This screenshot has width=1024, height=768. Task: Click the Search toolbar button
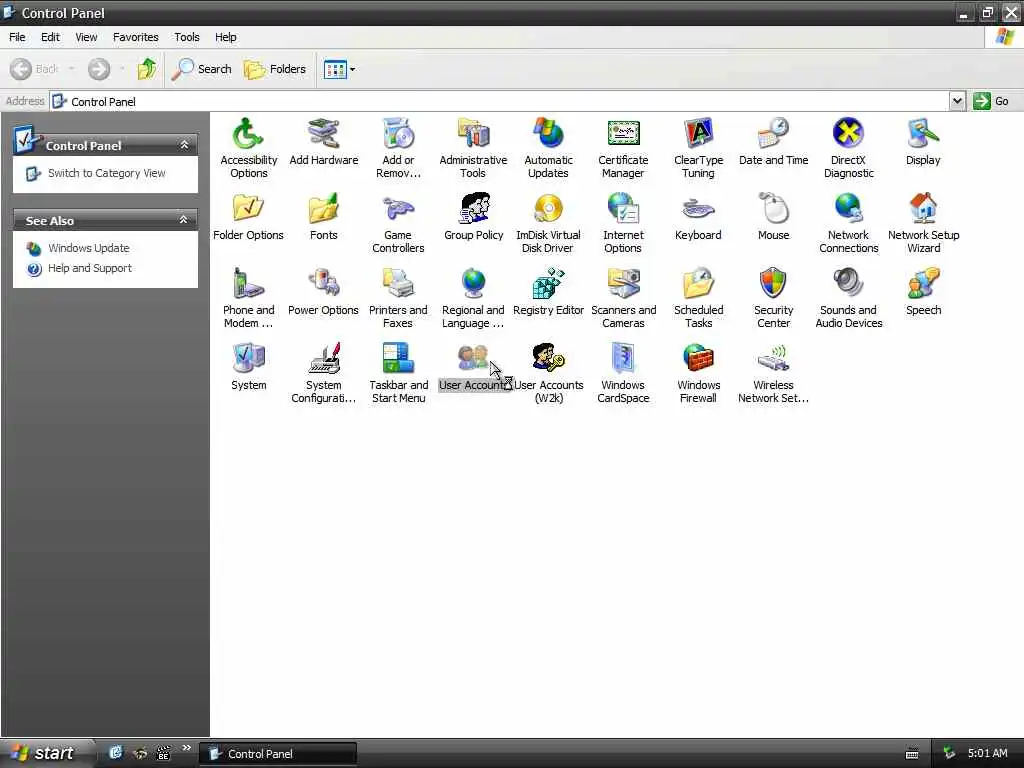pos(201,69)
